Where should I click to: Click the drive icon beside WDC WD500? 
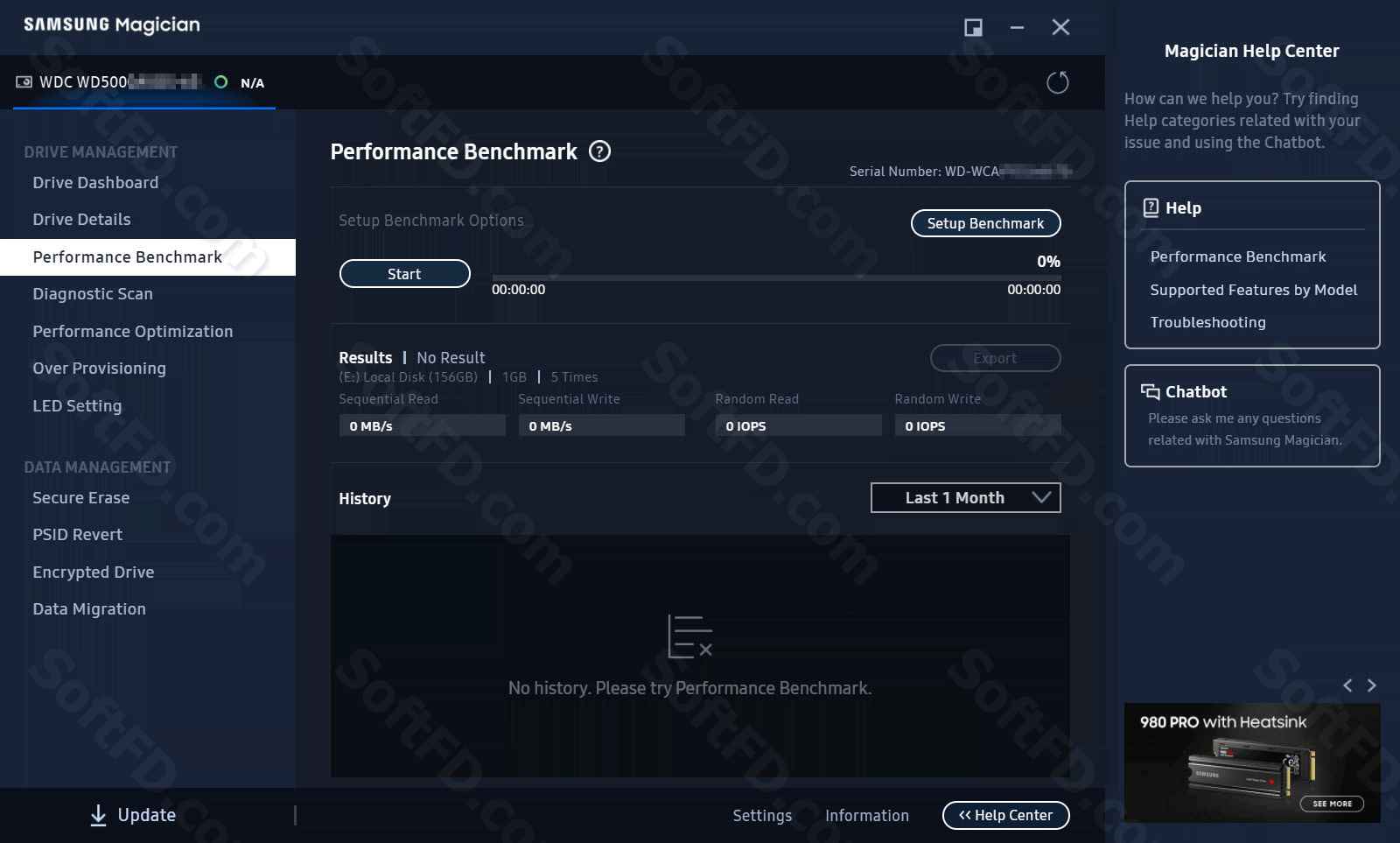click(24, 82)
